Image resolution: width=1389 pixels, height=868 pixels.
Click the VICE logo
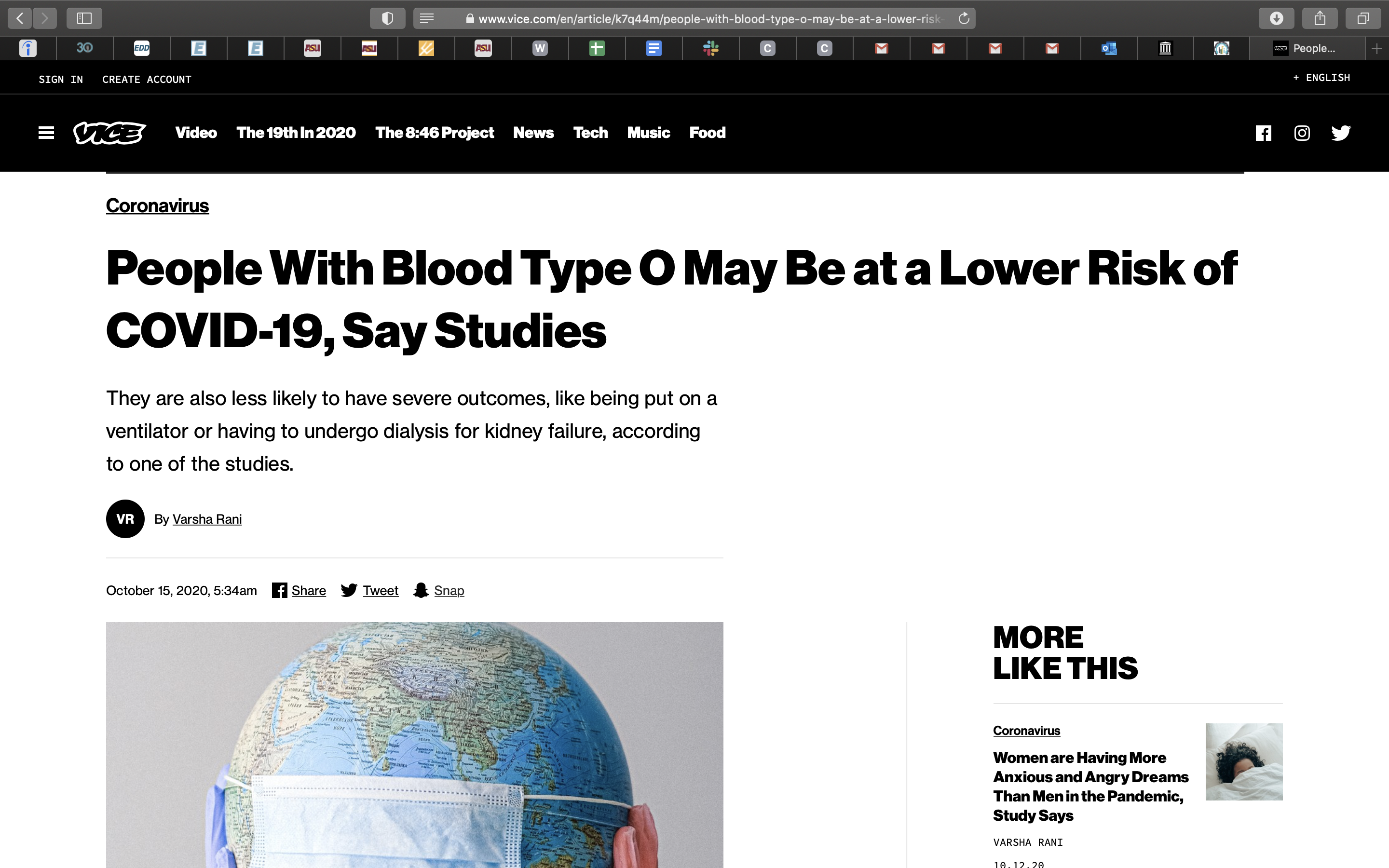[x=109, y=133]
